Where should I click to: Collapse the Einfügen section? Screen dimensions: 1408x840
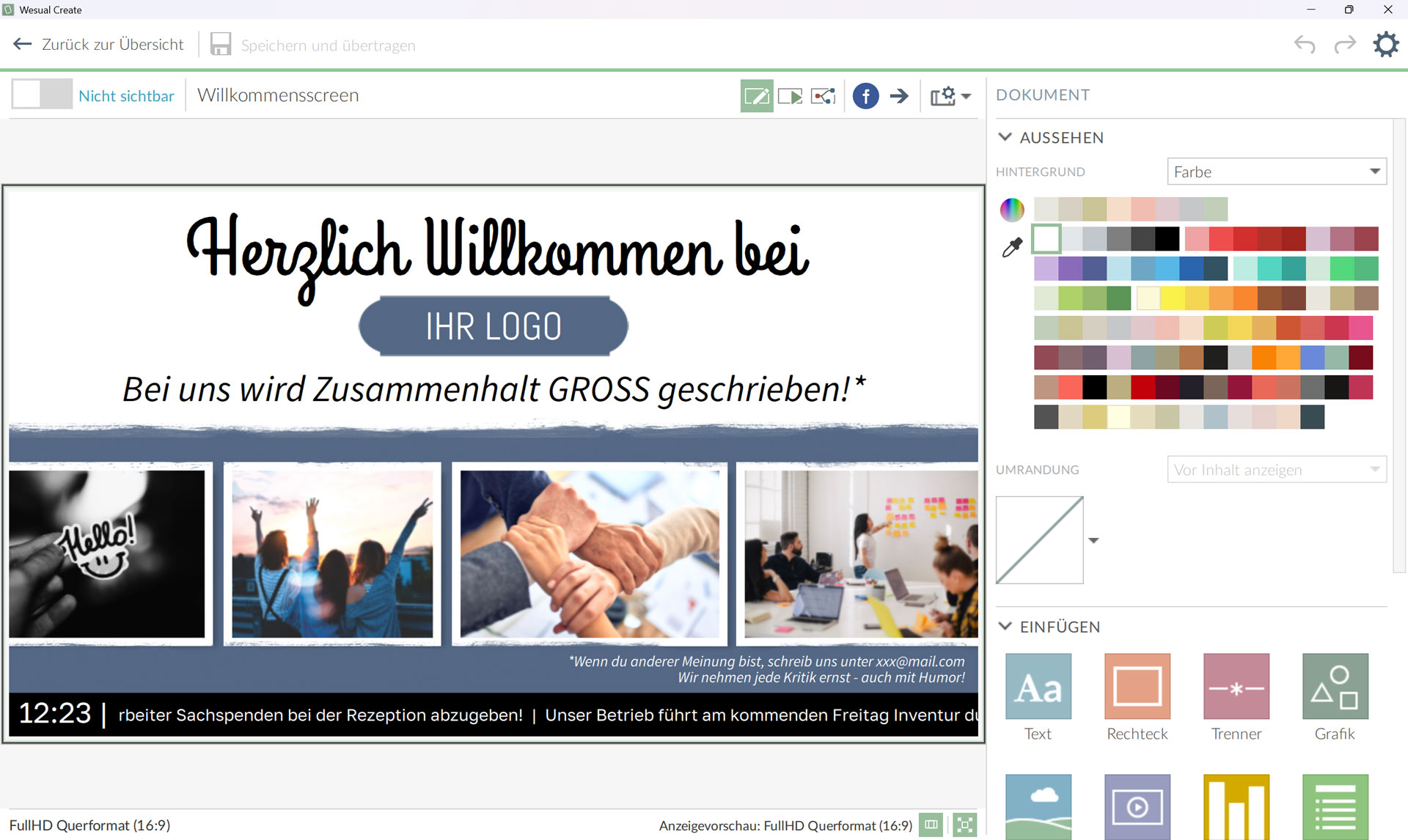pos(1005,626)
